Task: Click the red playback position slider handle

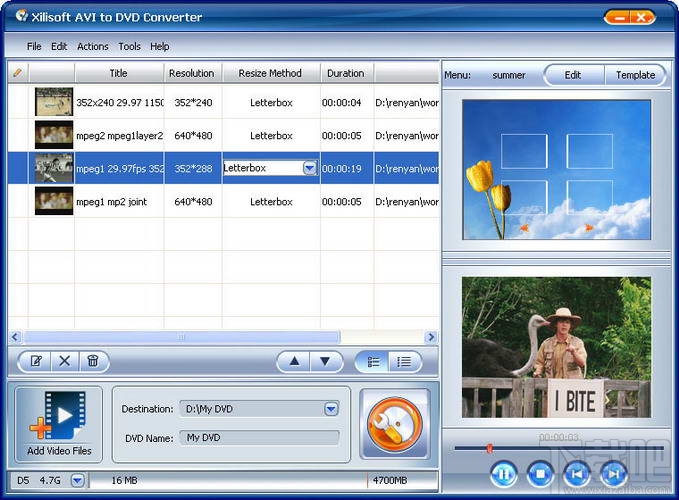Action: coord(489,448)
